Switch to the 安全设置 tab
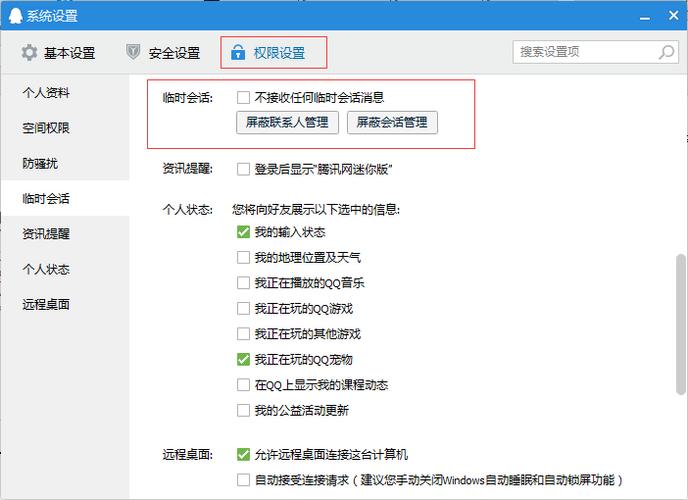688x500 pixels. pyautogui.click(x=163, y=53)
